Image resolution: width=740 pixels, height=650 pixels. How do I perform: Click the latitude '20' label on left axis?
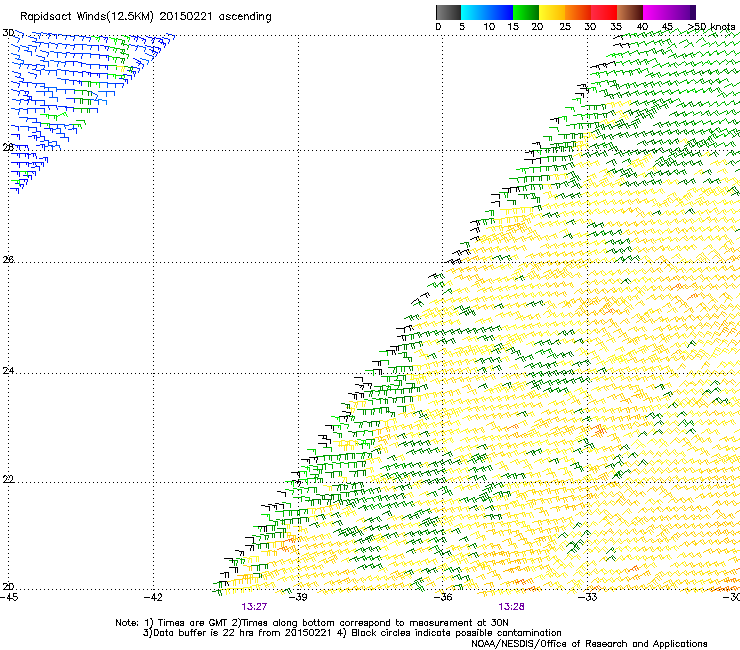point(8,587)
